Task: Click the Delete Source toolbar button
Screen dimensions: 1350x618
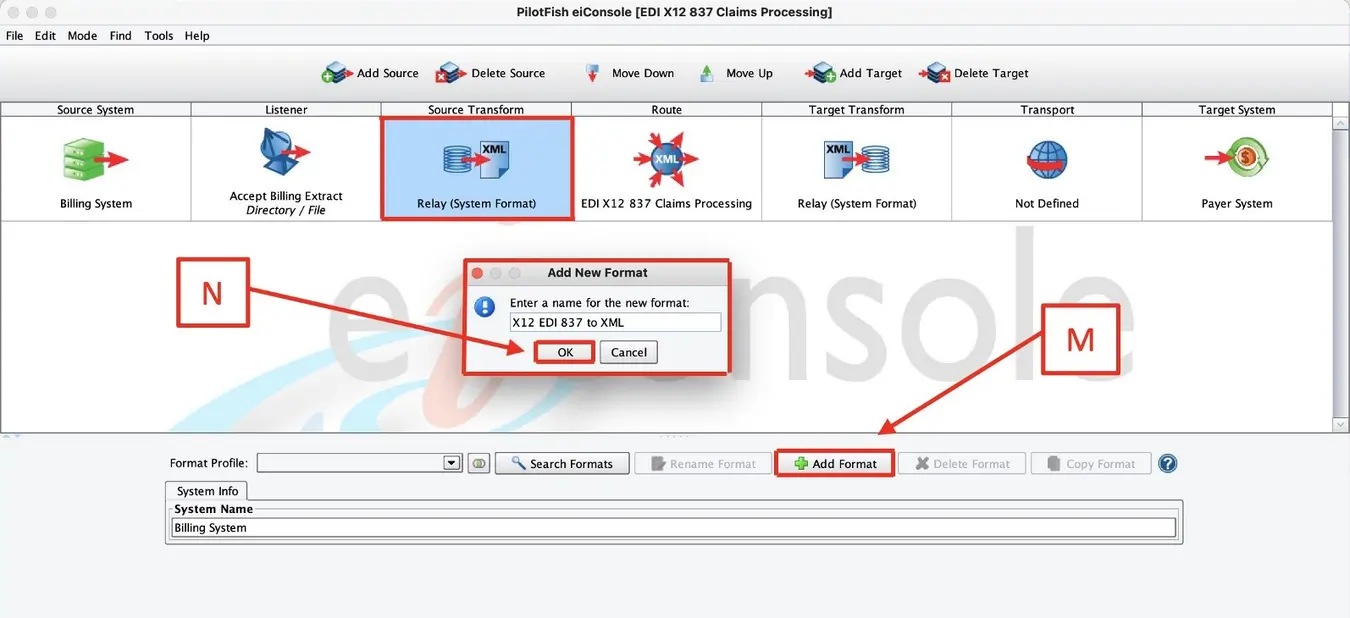Action: 490,73
